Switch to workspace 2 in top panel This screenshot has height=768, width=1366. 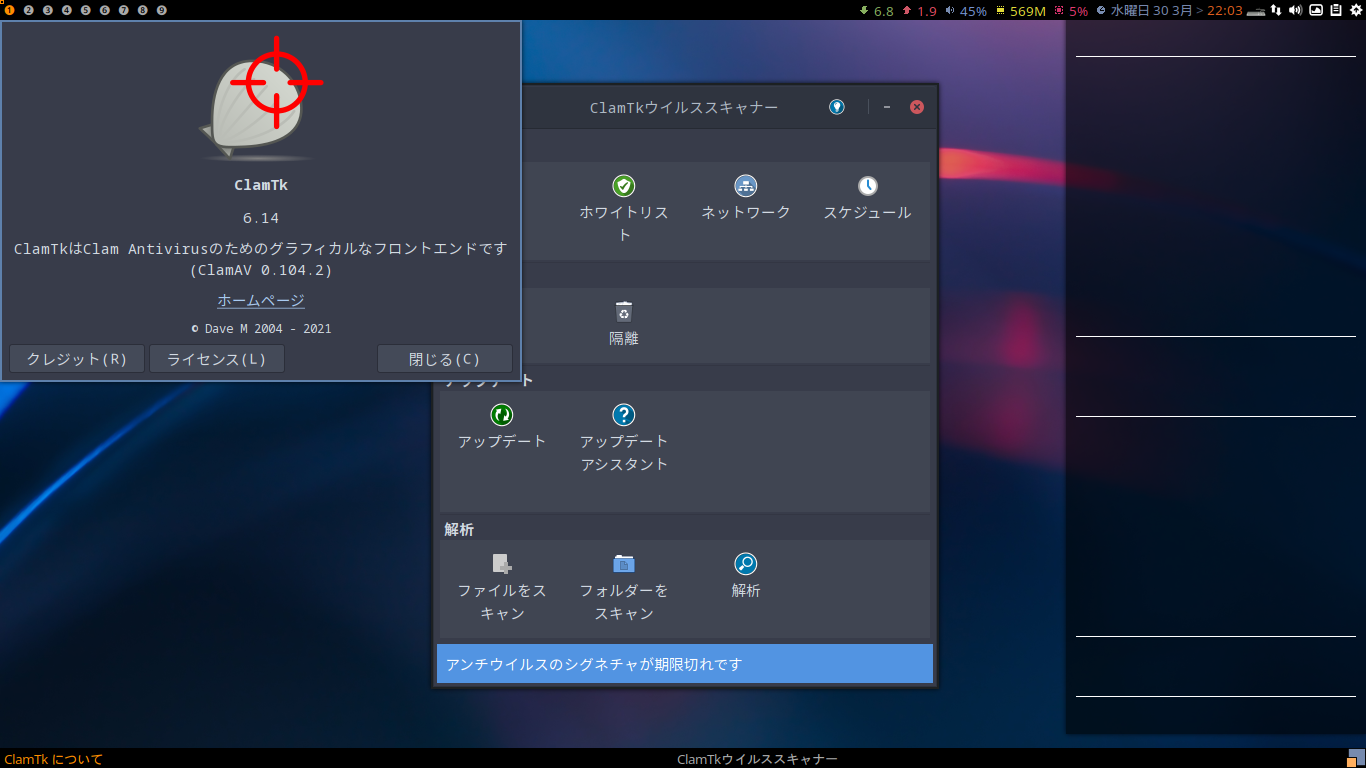coord(29,10)
